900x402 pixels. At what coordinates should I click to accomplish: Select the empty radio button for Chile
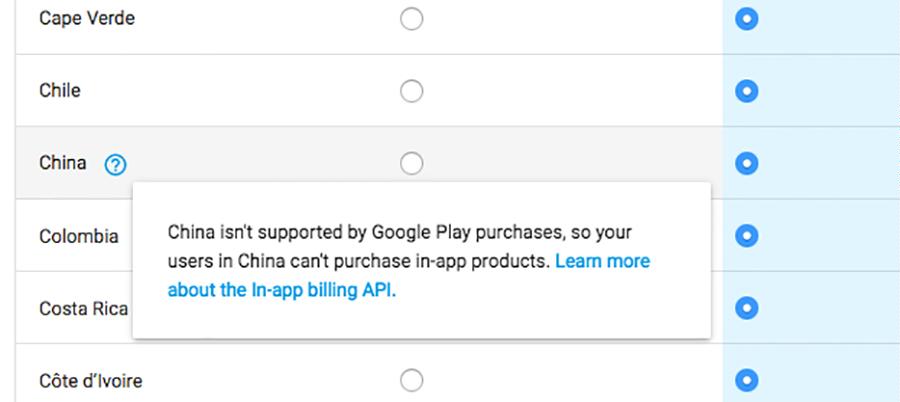[412, 91]
